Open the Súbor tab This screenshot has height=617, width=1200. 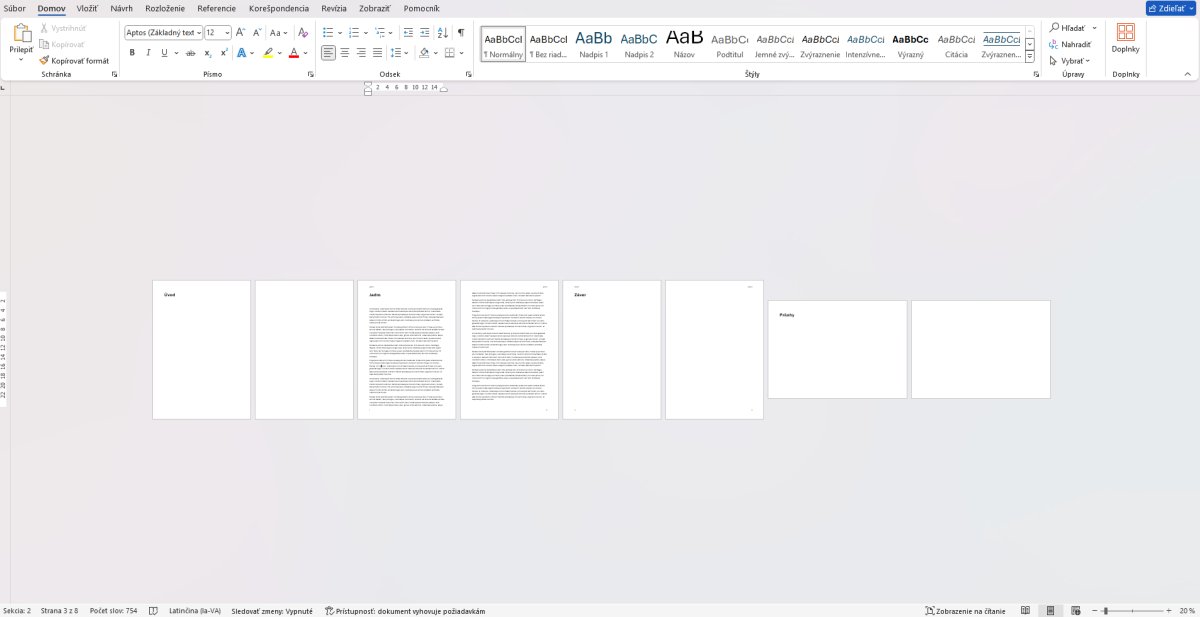click(x=14, y=8)
